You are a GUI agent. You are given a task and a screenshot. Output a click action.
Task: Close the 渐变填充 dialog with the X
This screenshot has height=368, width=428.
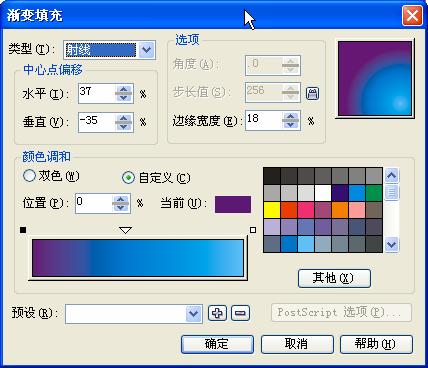point(412,16)
